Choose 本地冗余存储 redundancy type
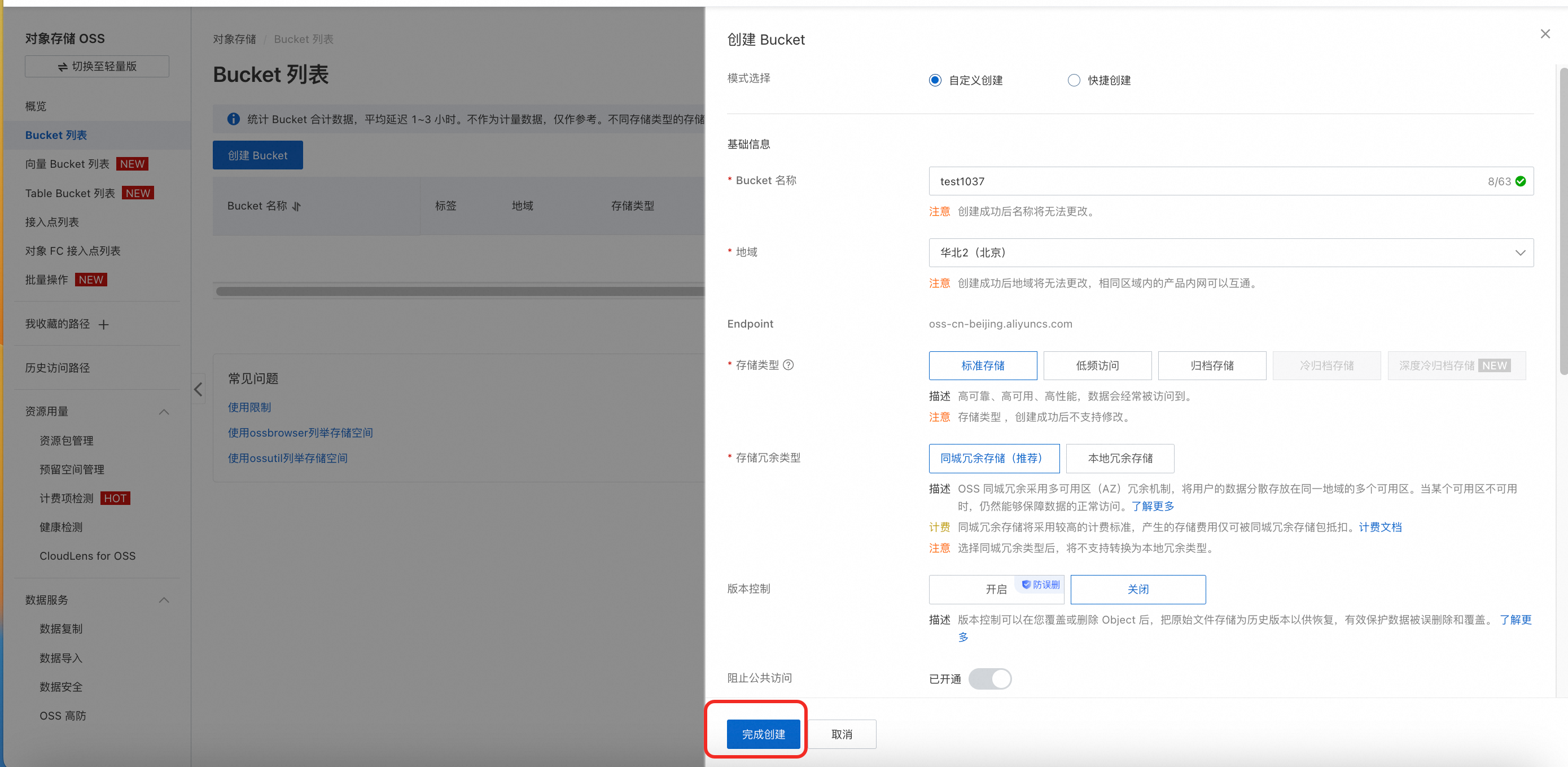This screenshot has width=1568, height=767. [x=1120, y=458]
